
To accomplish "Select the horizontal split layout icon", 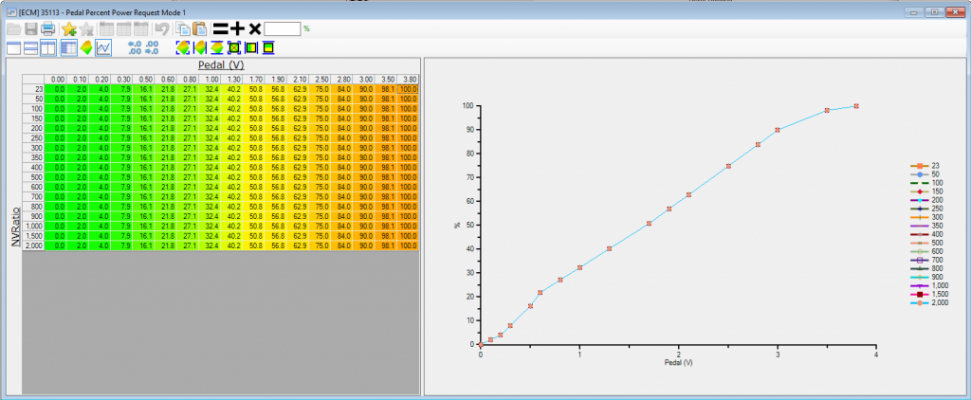I will (x=31, y=48).
